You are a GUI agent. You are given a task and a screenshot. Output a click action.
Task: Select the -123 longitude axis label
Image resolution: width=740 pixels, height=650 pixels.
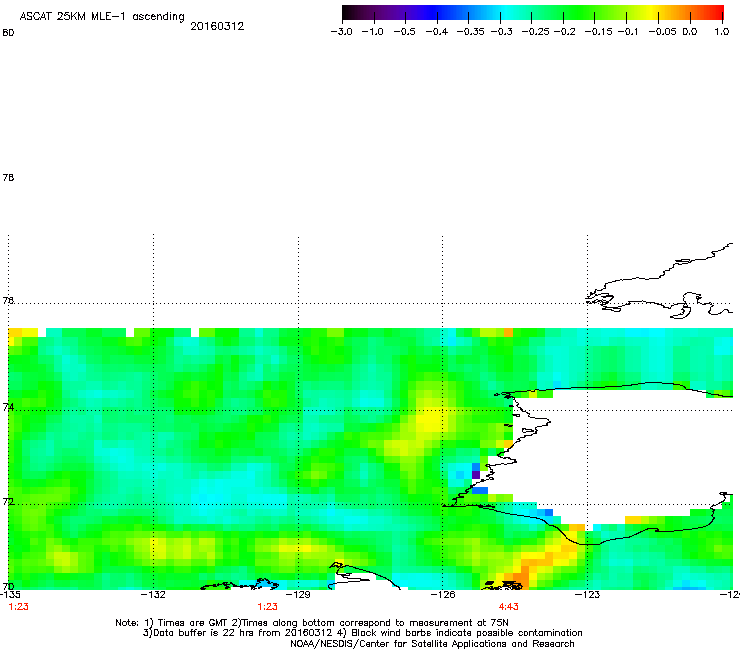pyautogui.click(x=587, y=594)
